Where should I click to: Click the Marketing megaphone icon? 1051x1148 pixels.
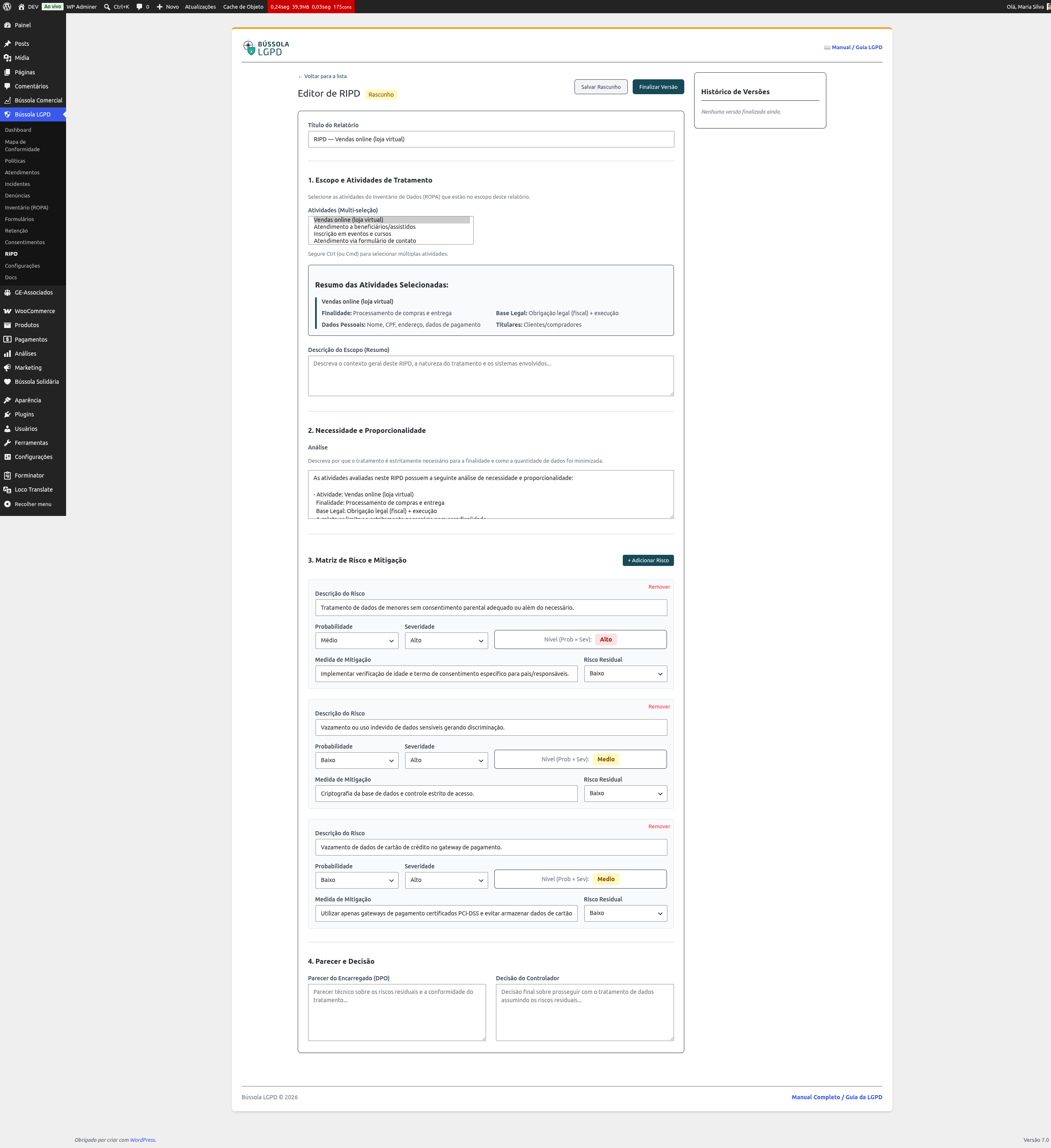tap(7, 368)
